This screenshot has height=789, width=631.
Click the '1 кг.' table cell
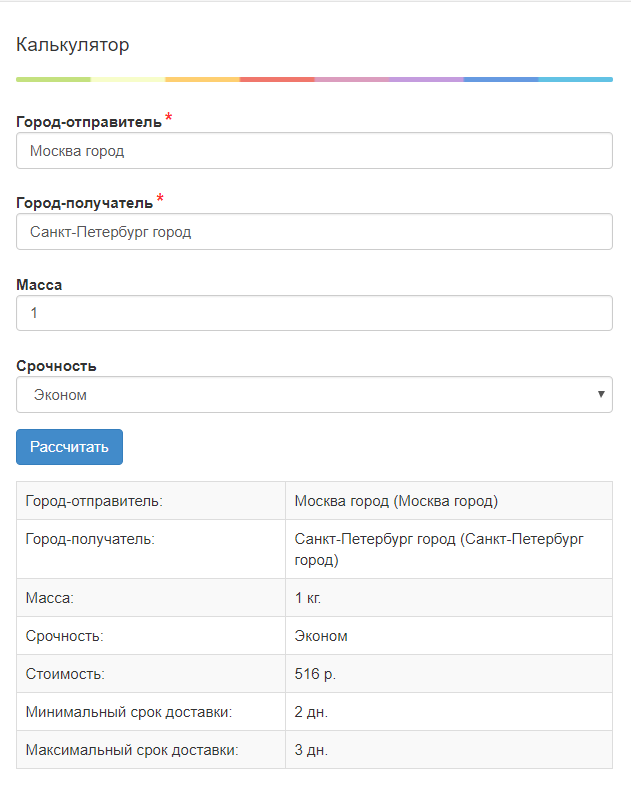pos(449,598)
